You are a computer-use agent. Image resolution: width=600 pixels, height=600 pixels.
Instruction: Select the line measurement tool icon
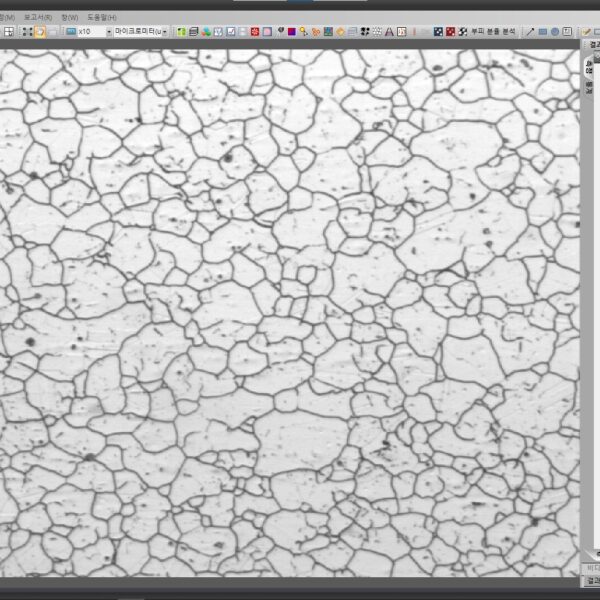(x=530, y=32)
